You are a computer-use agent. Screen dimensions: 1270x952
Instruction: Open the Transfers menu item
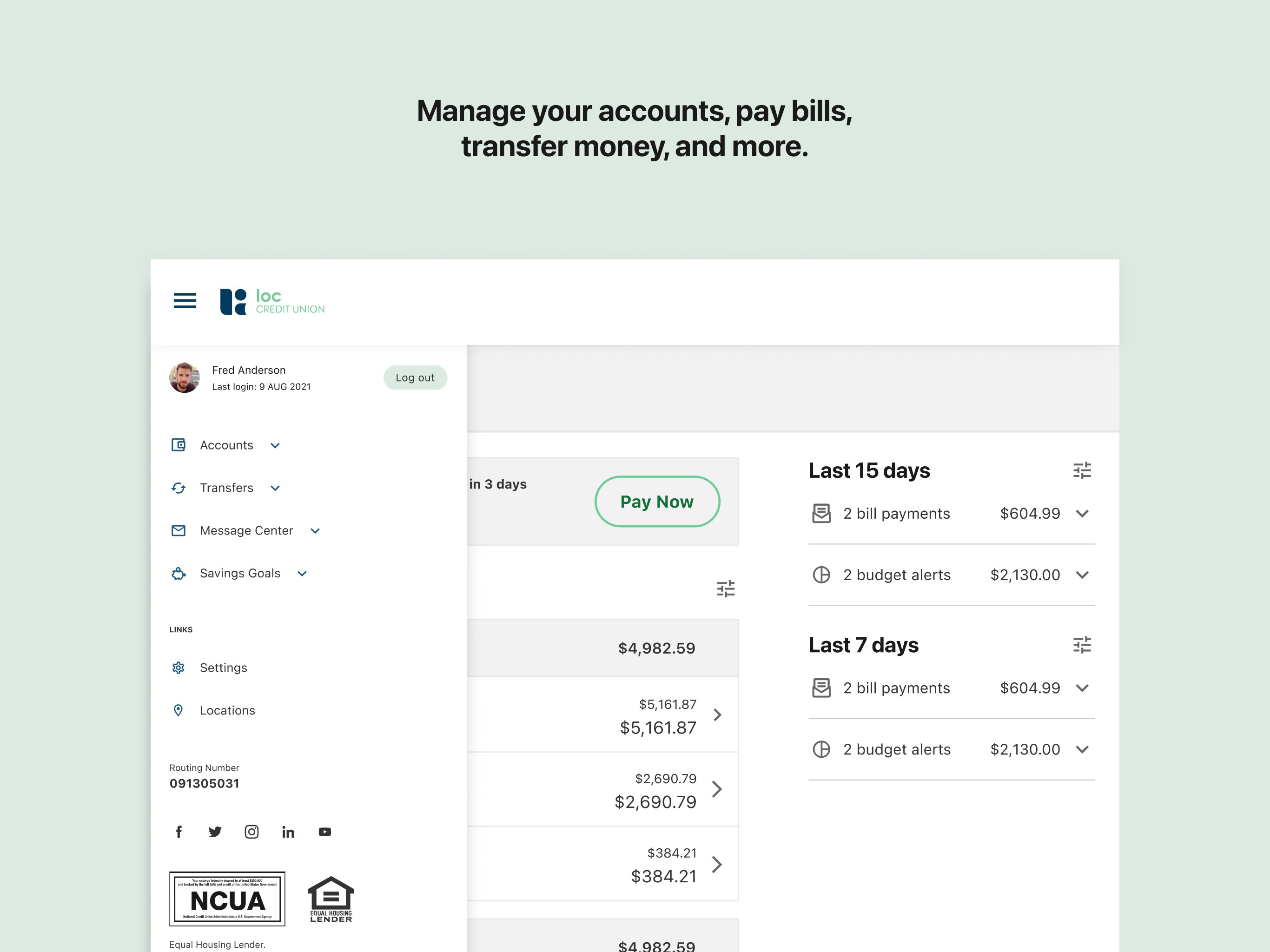(226, 488)
